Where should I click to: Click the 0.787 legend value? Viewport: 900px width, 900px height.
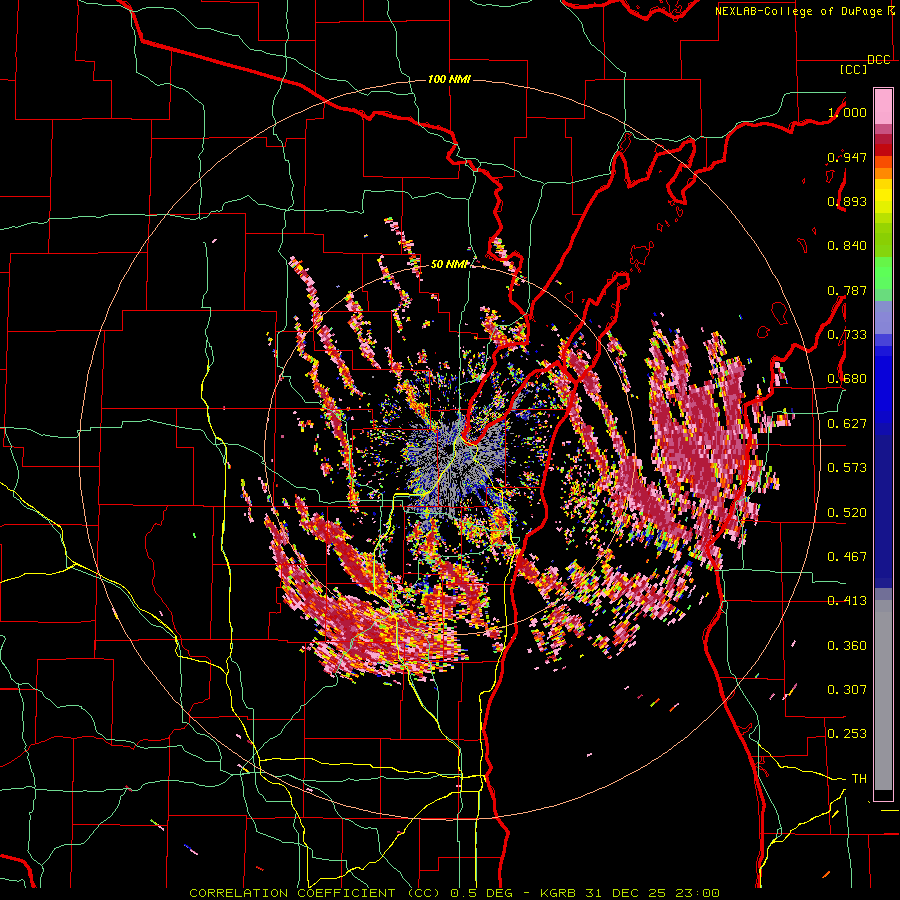click(x=847, y=290)
